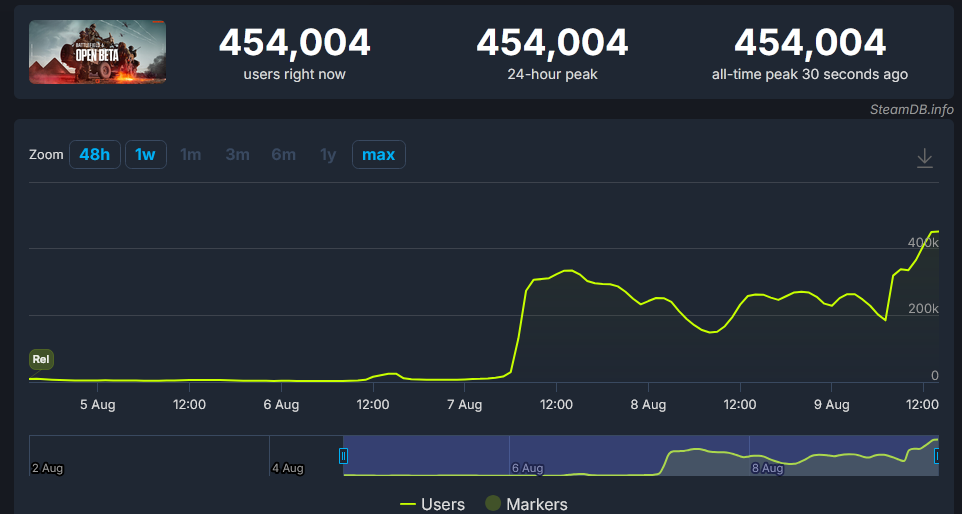The height and width of the screenshot is (514, 962).
Task: Select the 1w zoom range
Action: click(145, 155)
